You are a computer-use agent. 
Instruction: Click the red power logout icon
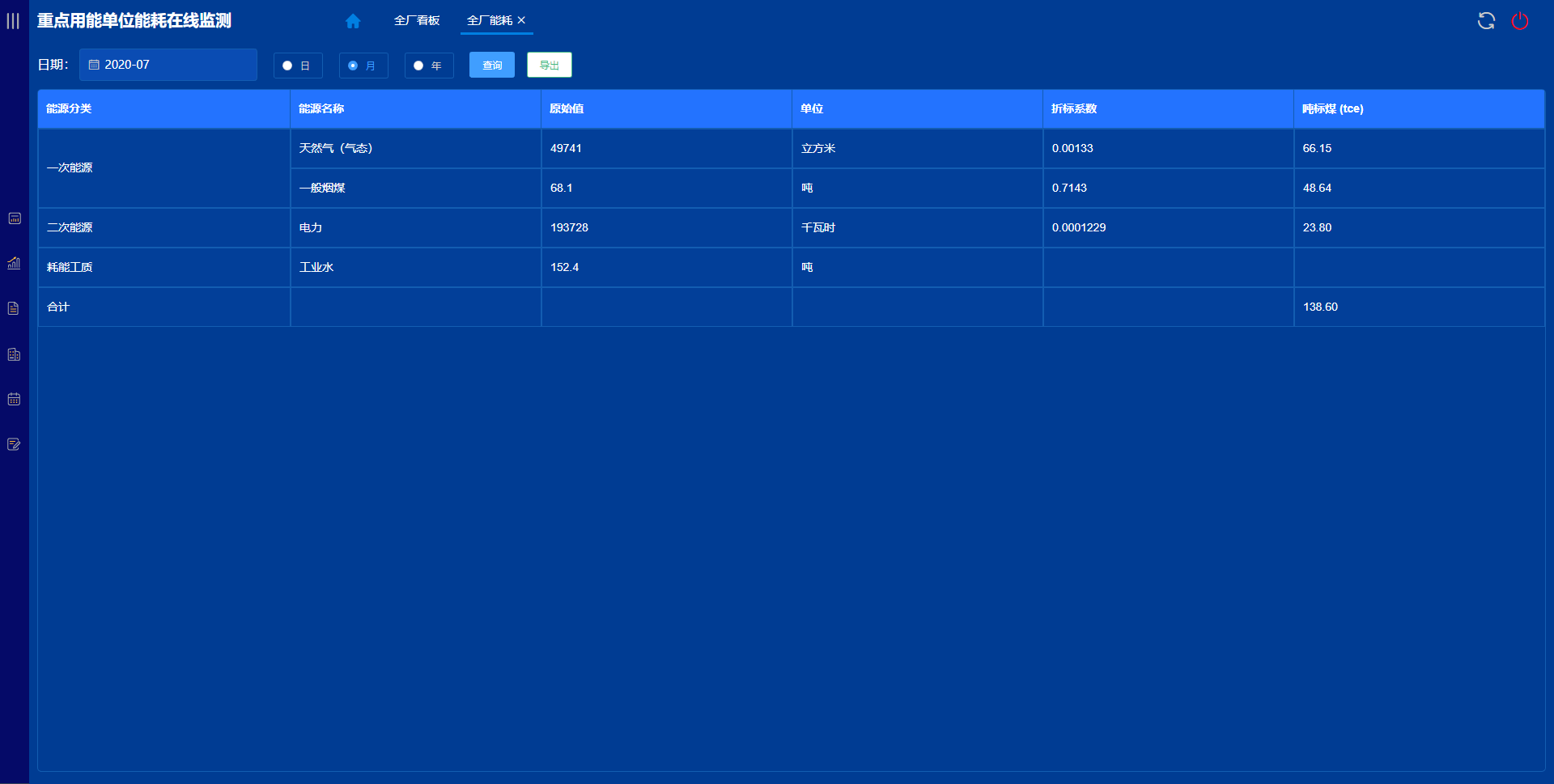[1520, 21]
